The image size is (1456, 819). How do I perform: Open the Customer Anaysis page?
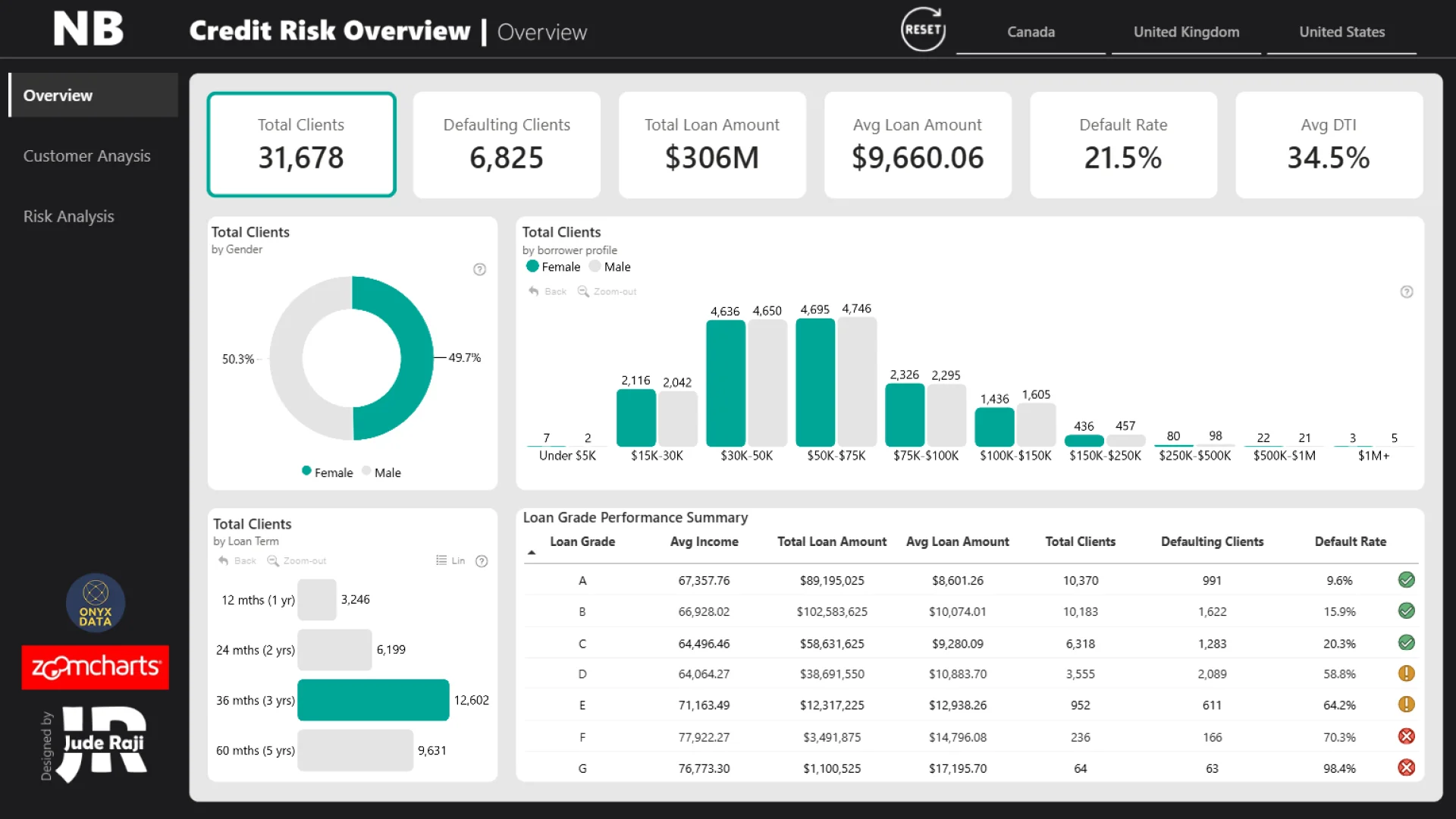(x=86, y=156)
